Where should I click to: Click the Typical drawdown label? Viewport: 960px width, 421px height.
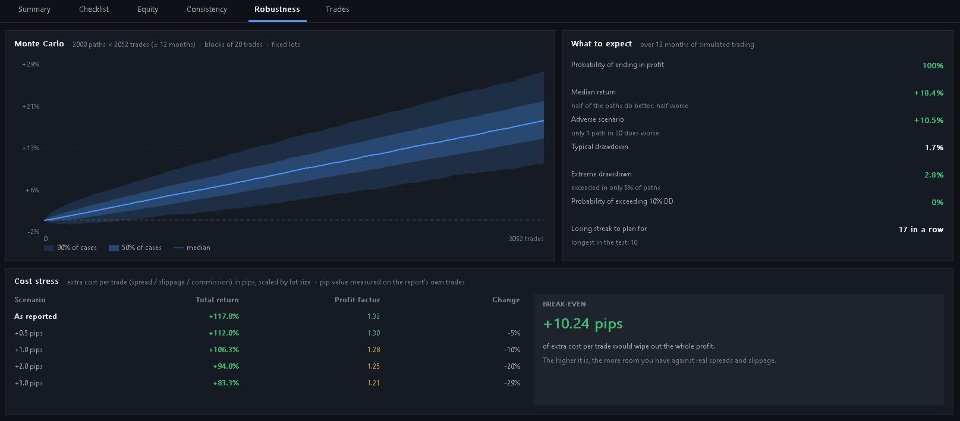599,147
